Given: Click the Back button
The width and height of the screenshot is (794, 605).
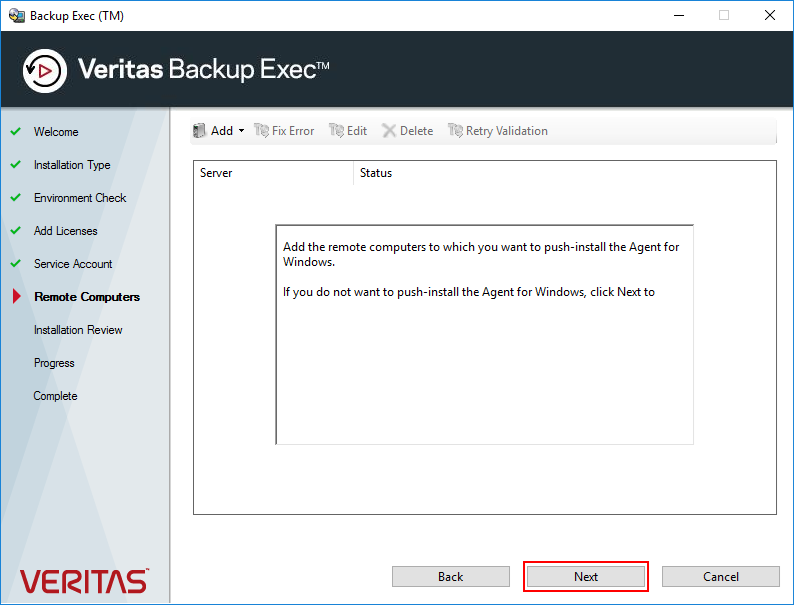Looking at the screenshot, I should [x=451, y=577].
